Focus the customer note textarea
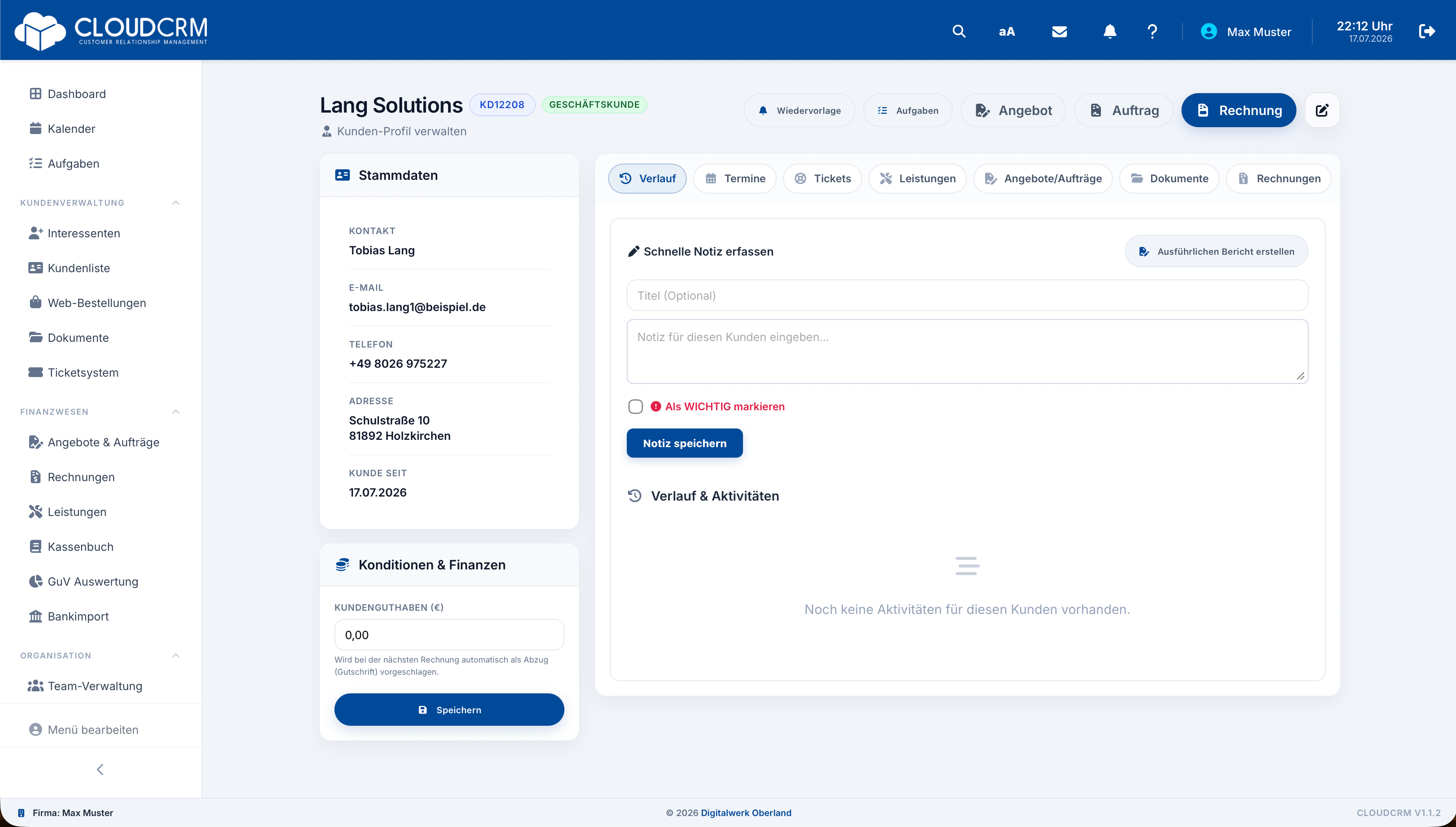The image size is (1456, 827). point(968,352)
